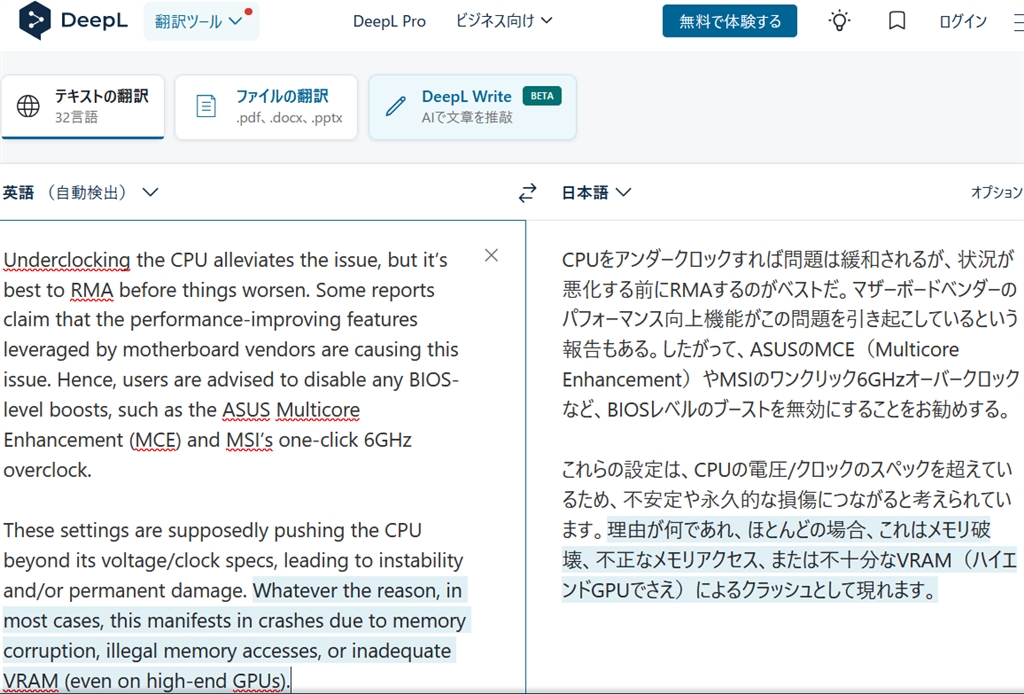Click the document icon in file translation tab
This screenshot has height=694, width=1024.
[x=206, y=106]
